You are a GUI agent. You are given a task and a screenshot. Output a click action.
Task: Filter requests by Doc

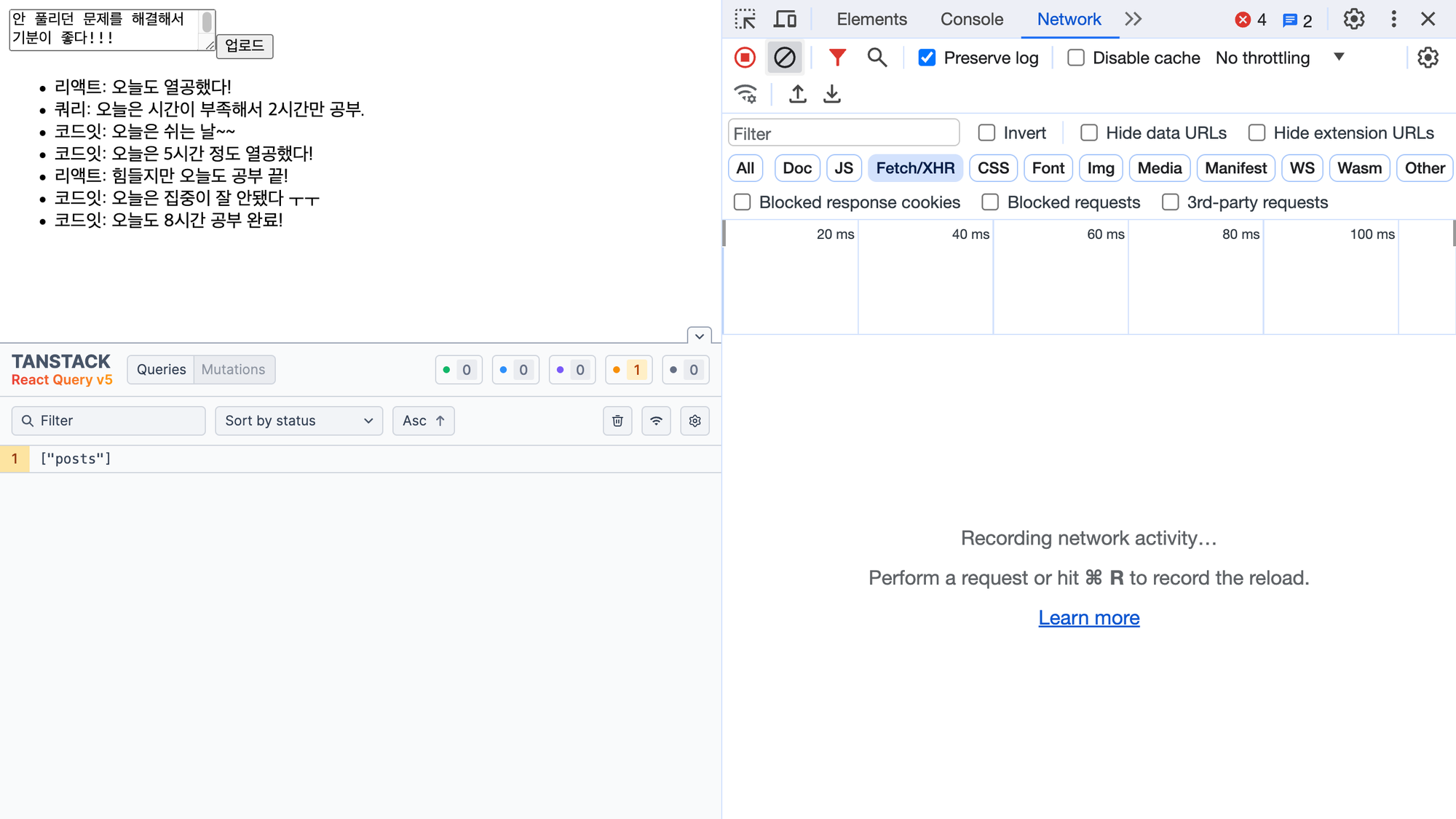tap(797, 168)
